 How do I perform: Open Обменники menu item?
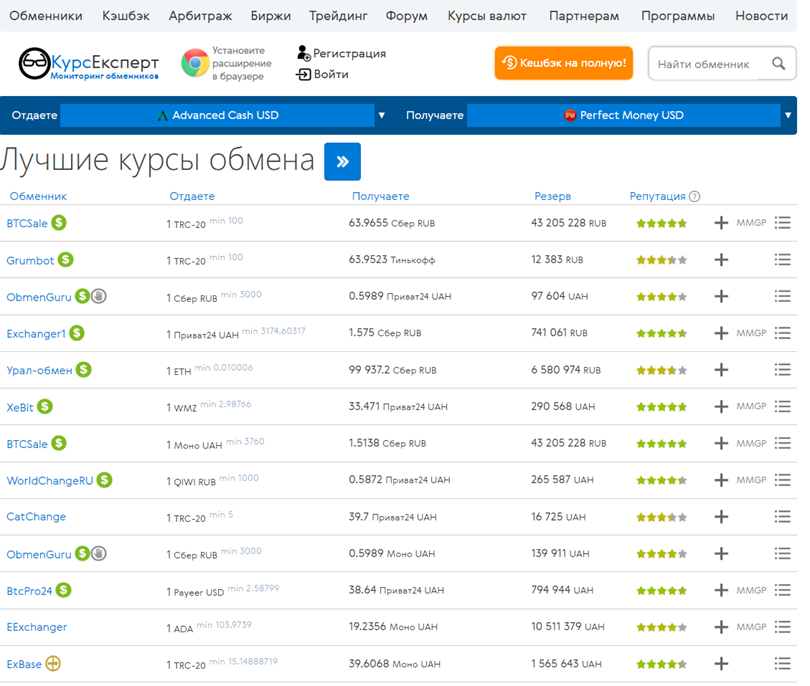coord(46,16)
